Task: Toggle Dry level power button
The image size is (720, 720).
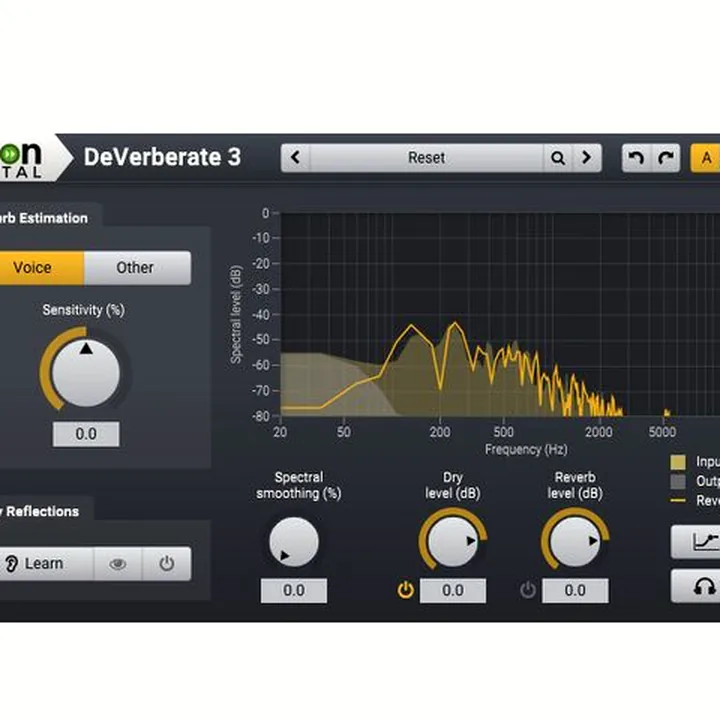Action: (405, 590)
